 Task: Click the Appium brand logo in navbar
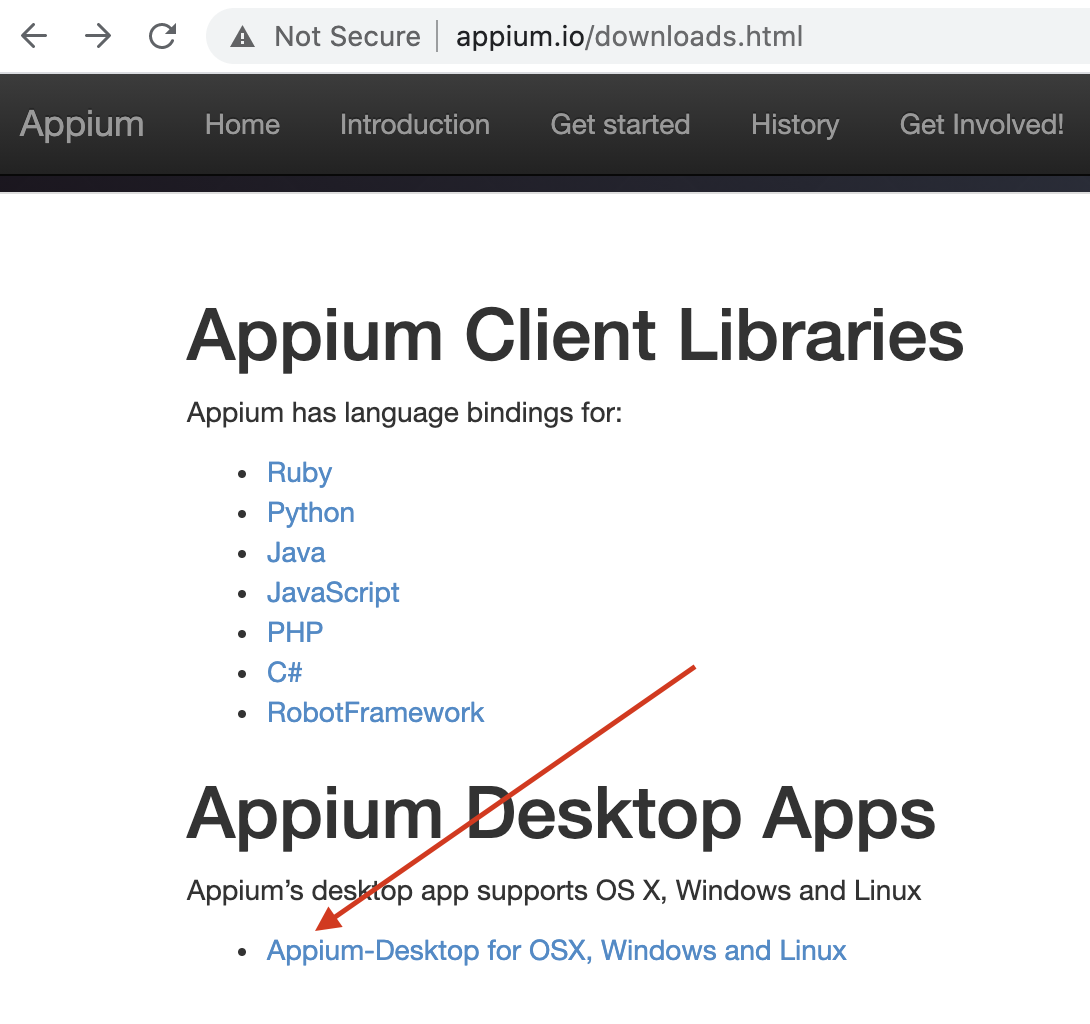[x=82, y=124]
